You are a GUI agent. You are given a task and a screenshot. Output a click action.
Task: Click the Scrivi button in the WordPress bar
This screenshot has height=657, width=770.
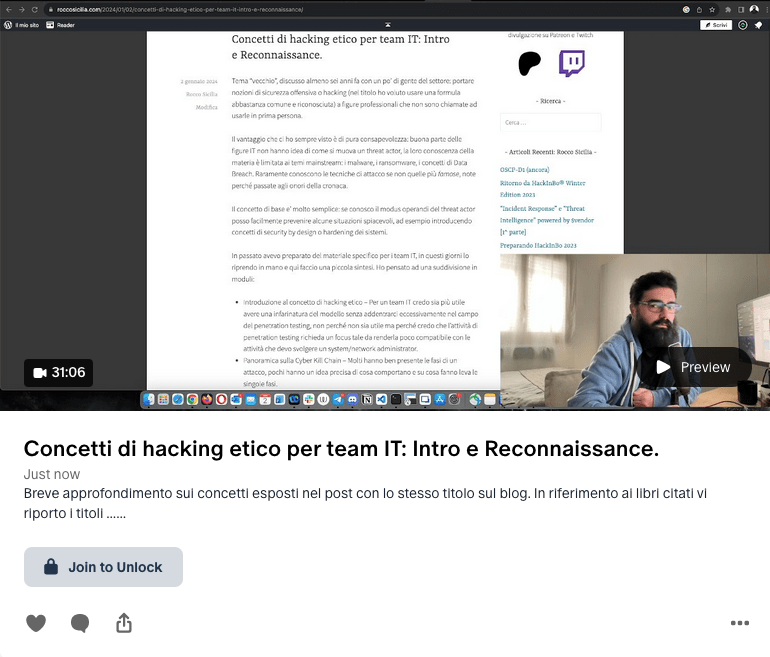click(715, 24)
